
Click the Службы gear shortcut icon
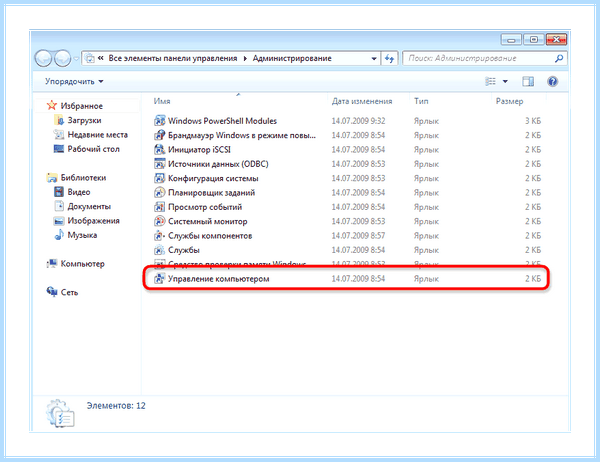click(x=159, y=250)
